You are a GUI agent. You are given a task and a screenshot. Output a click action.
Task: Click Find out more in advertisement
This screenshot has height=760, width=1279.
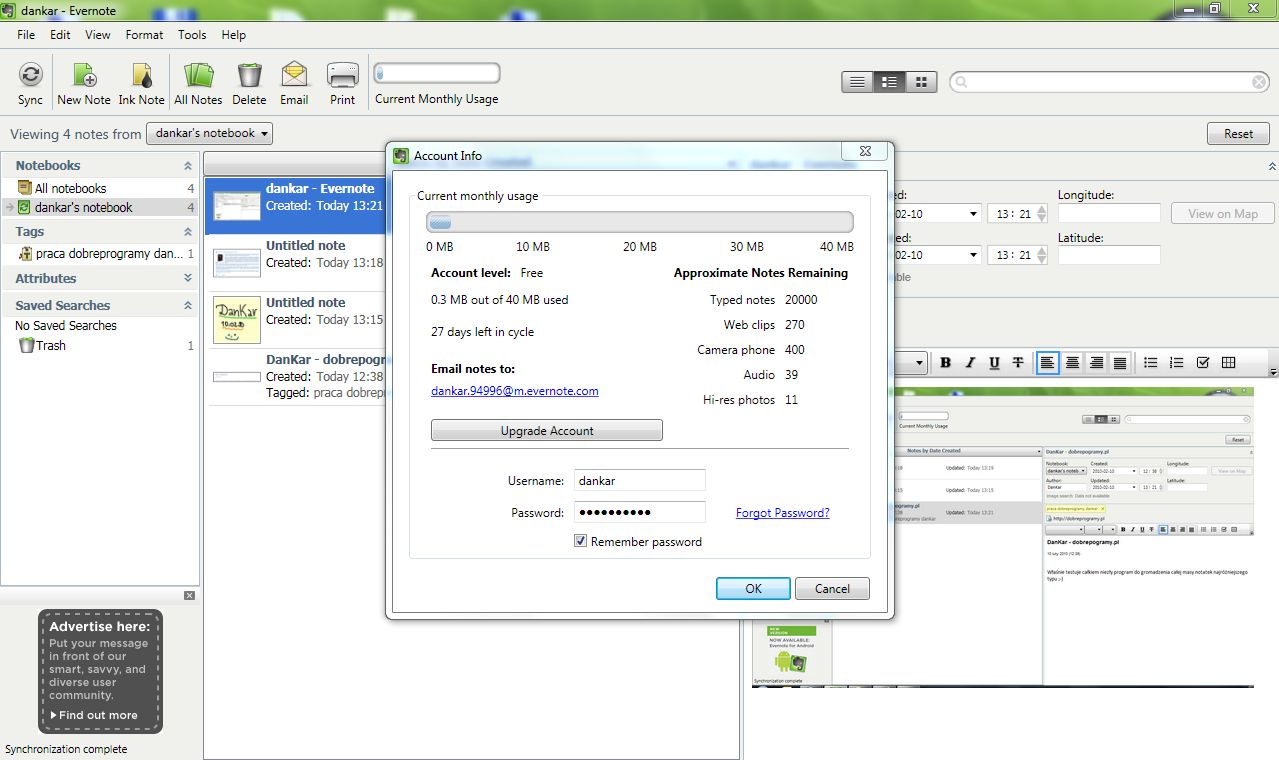94,715
